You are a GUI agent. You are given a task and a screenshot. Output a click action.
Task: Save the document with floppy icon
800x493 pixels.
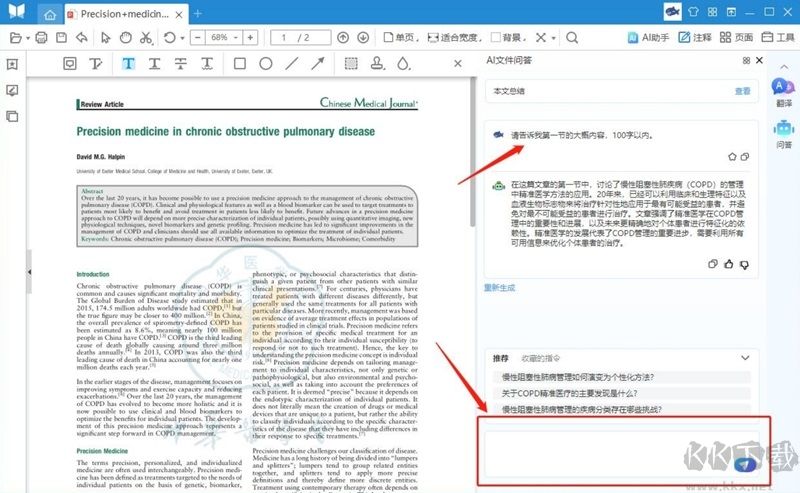click(x=61, y=37)
